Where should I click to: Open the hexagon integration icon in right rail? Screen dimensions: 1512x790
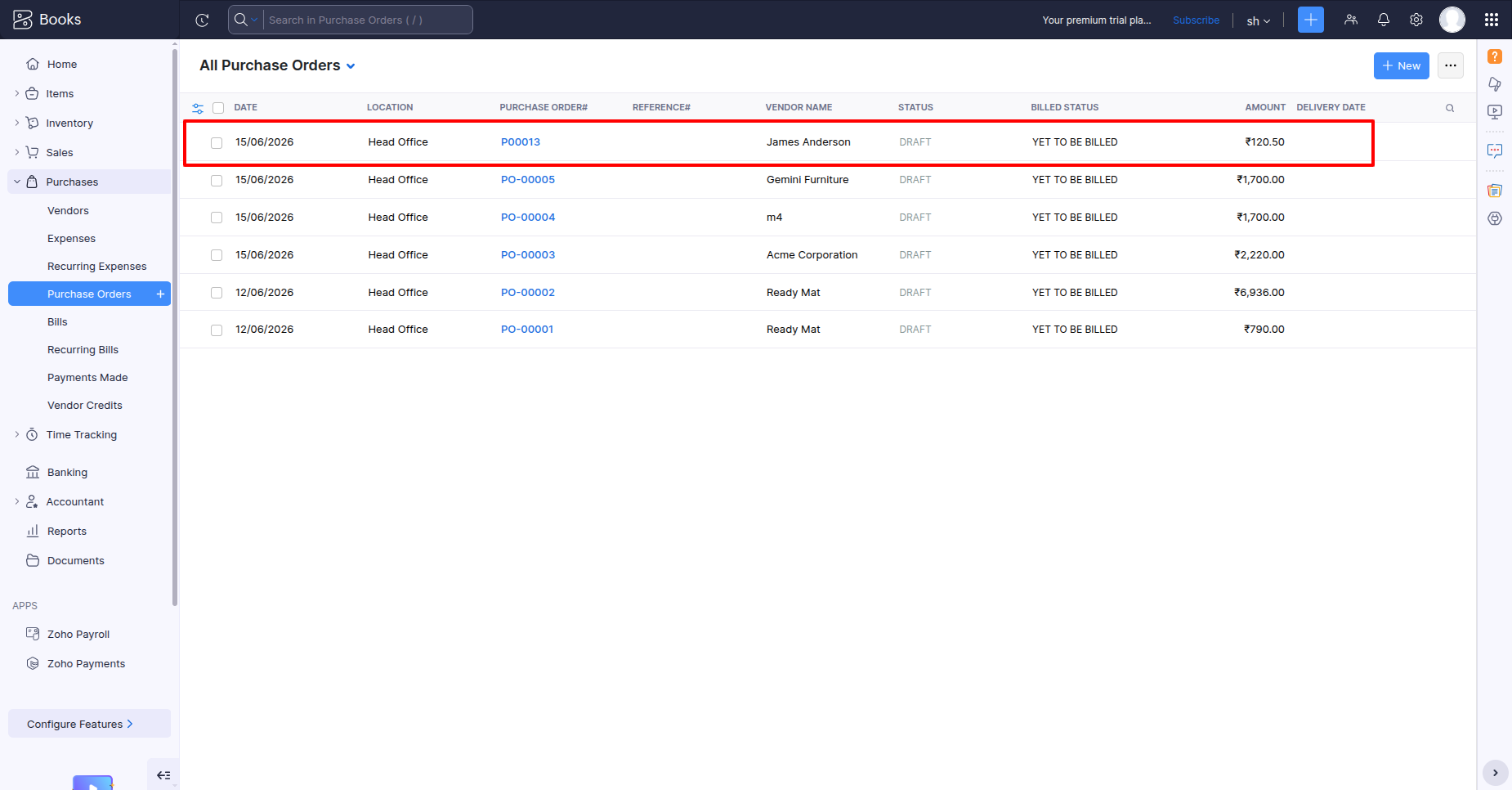point(1495,218)
